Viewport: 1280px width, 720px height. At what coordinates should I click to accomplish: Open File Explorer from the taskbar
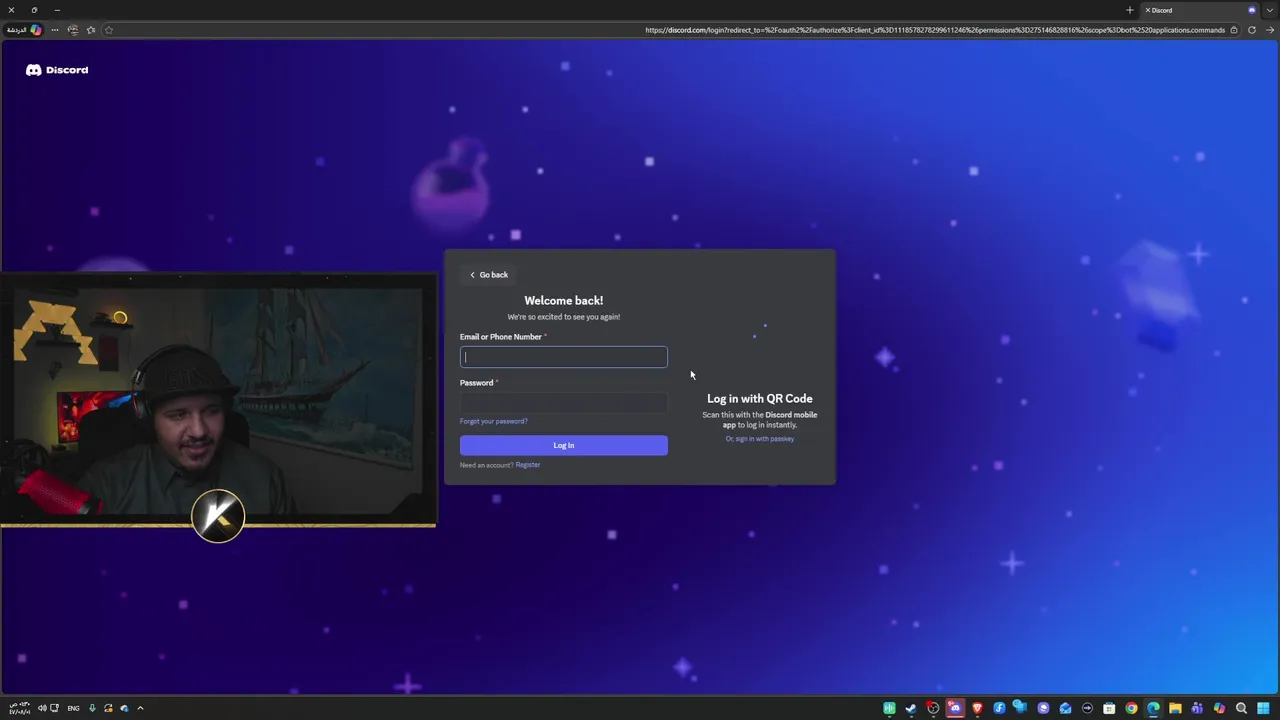pos(1175,708)
